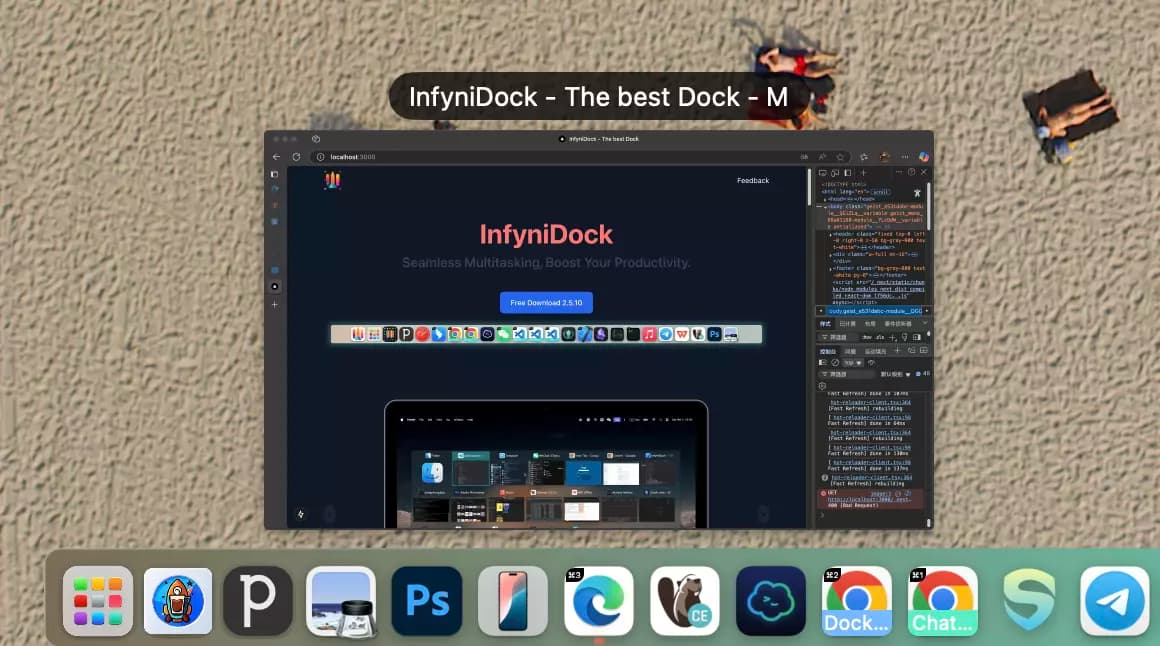Open the green S shield app in dock

(1028, 601)
